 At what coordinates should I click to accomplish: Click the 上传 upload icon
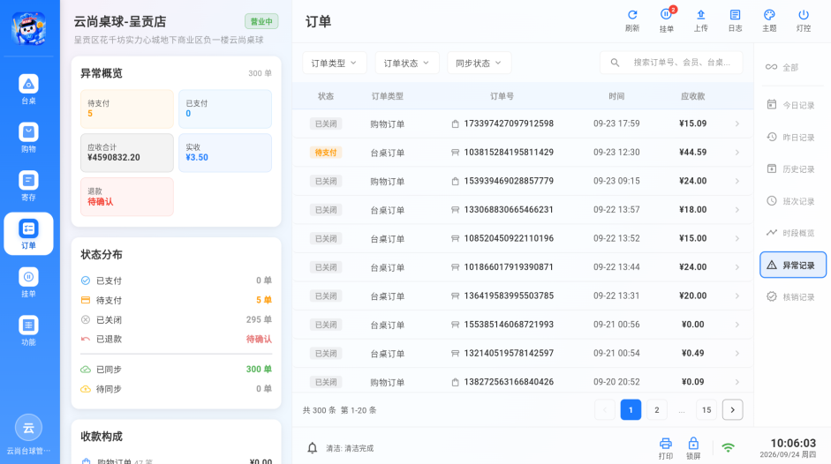point(701,21)
